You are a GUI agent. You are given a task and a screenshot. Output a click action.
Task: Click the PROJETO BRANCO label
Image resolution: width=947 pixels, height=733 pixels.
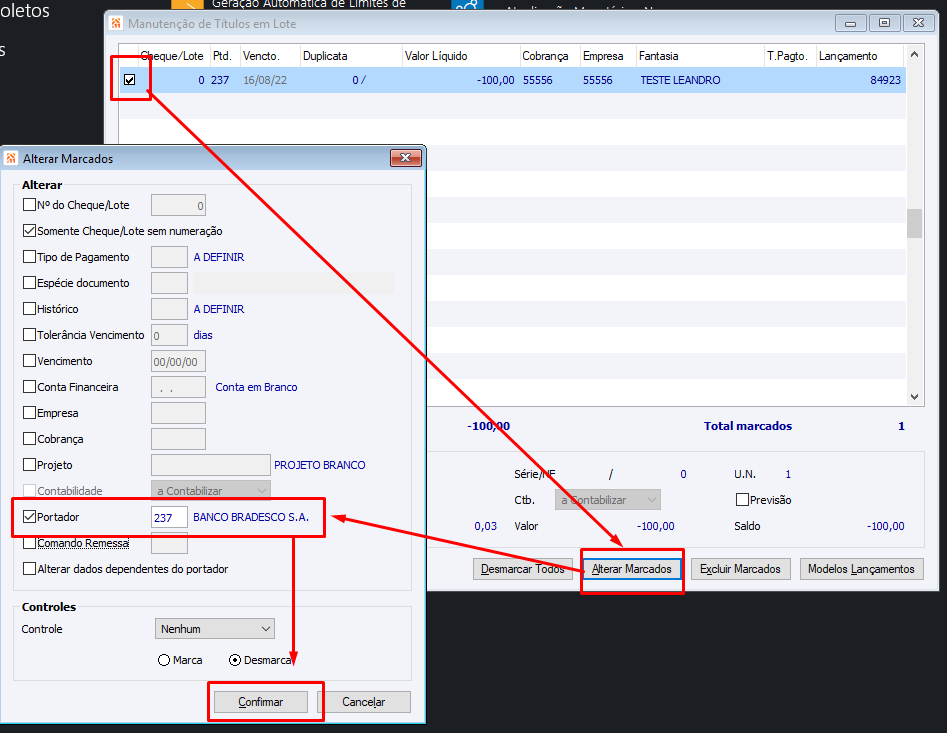(319, 465)
